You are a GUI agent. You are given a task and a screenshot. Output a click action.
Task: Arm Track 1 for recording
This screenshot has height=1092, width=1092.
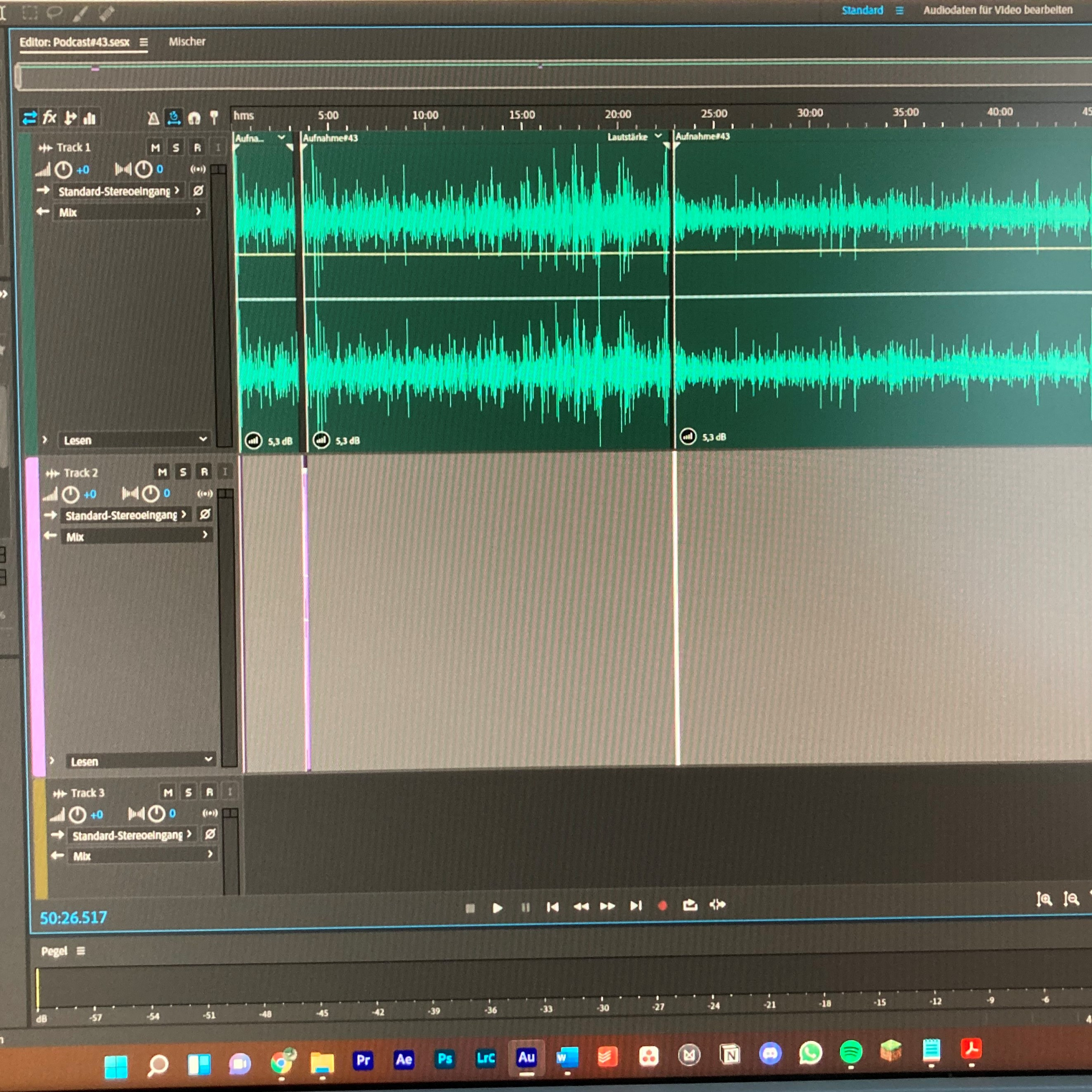197,147
